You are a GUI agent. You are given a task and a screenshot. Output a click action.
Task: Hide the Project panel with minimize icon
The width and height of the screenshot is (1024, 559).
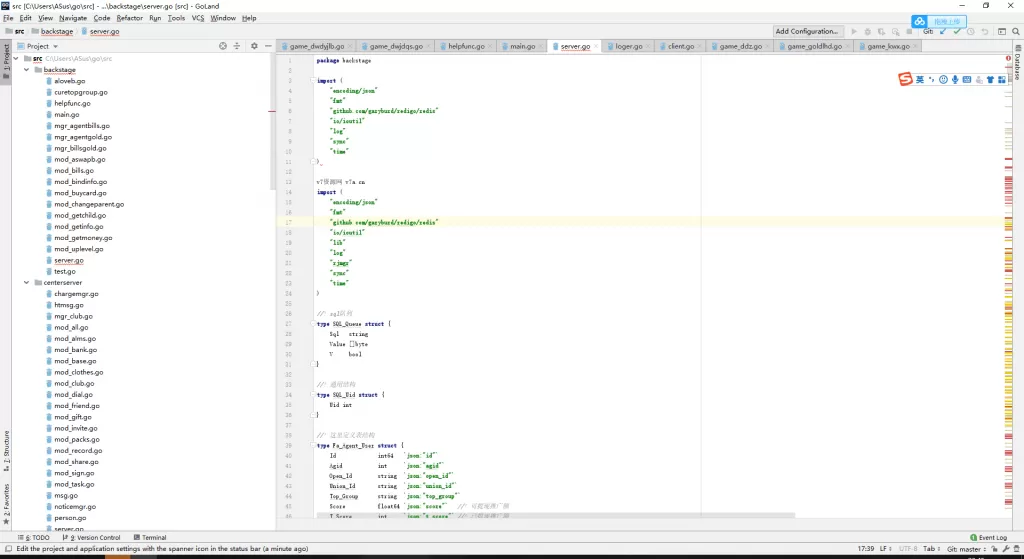coord(268,46)
